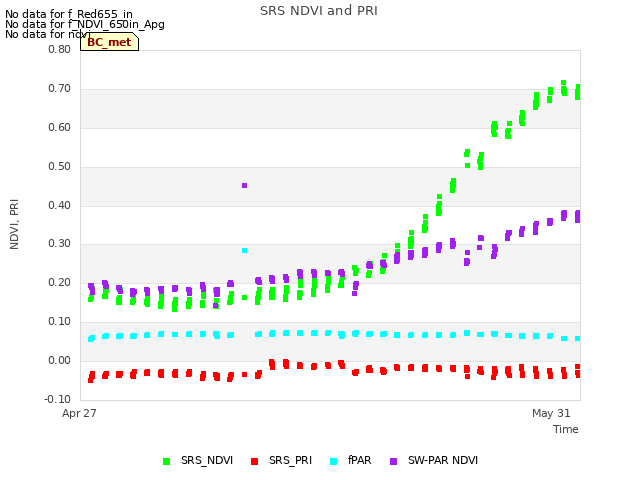Click the BC_met annotation tag

tap(109, 42)
